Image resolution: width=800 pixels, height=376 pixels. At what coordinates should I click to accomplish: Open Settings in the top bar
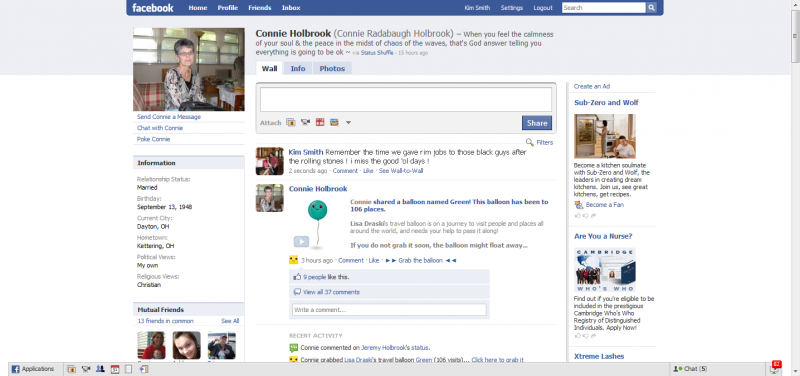tap(512, 8)
